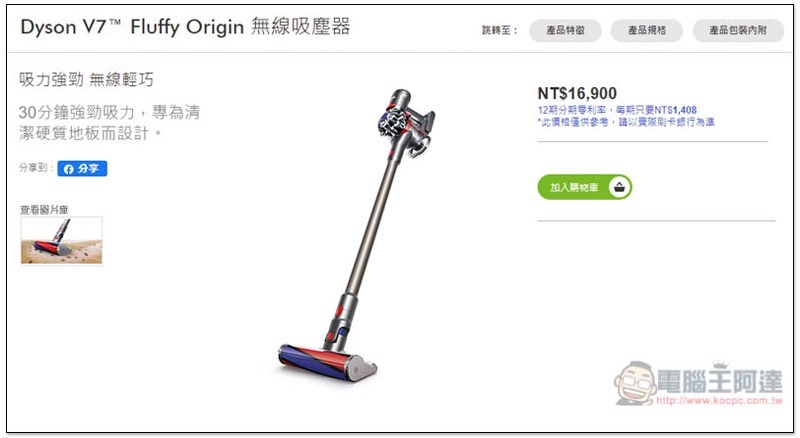Open the gallery thumbnail of the vacuum on floor
Image resolution: width=800 pixels, height=438 pixels.
click(x=61, y=240)
